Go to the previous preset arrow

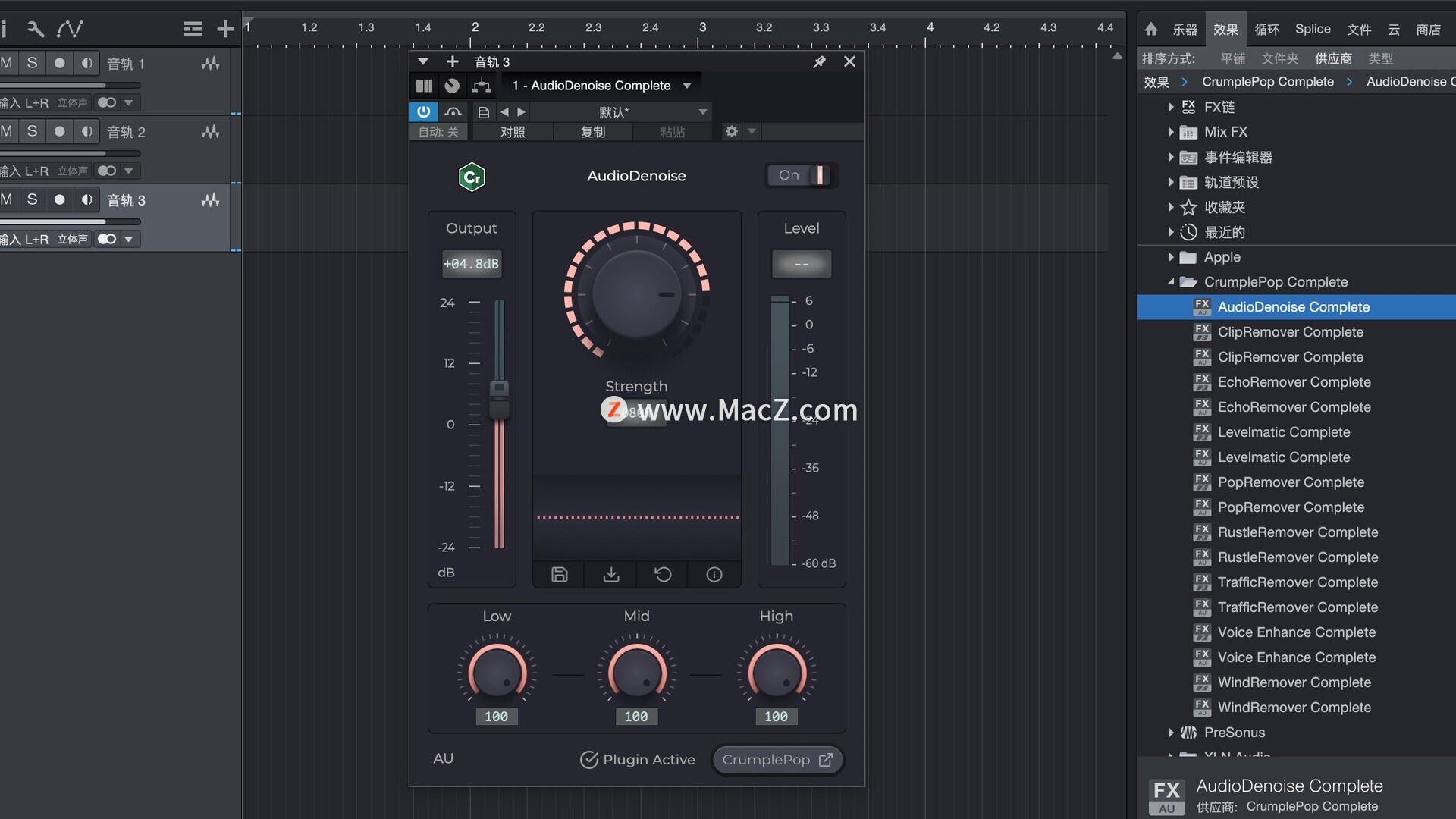click(504, 112)
